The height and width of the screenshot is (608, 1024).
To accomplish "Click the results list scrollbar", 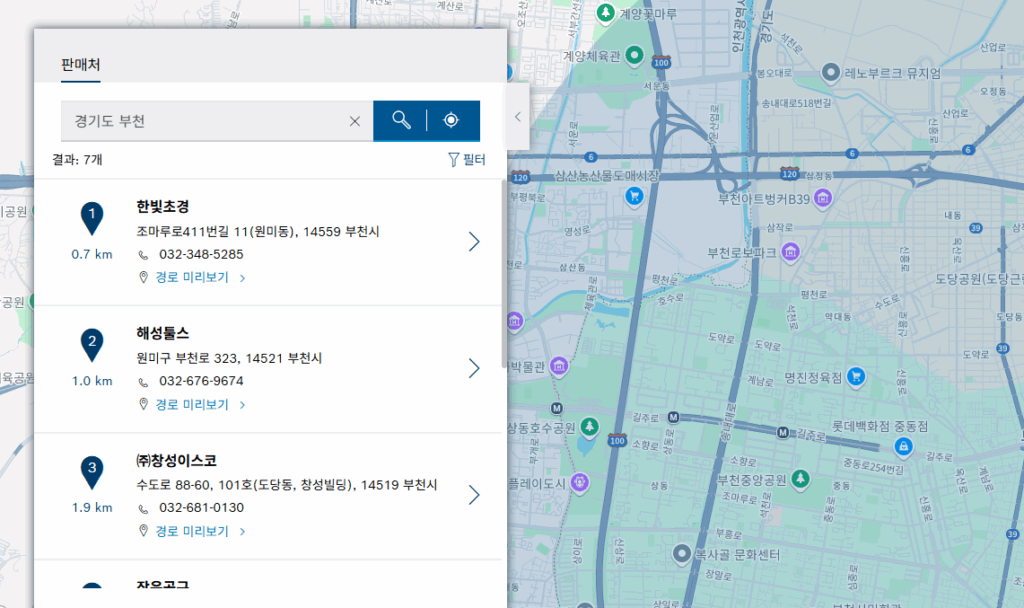I will pyautogui.click(x=504, y=274).
